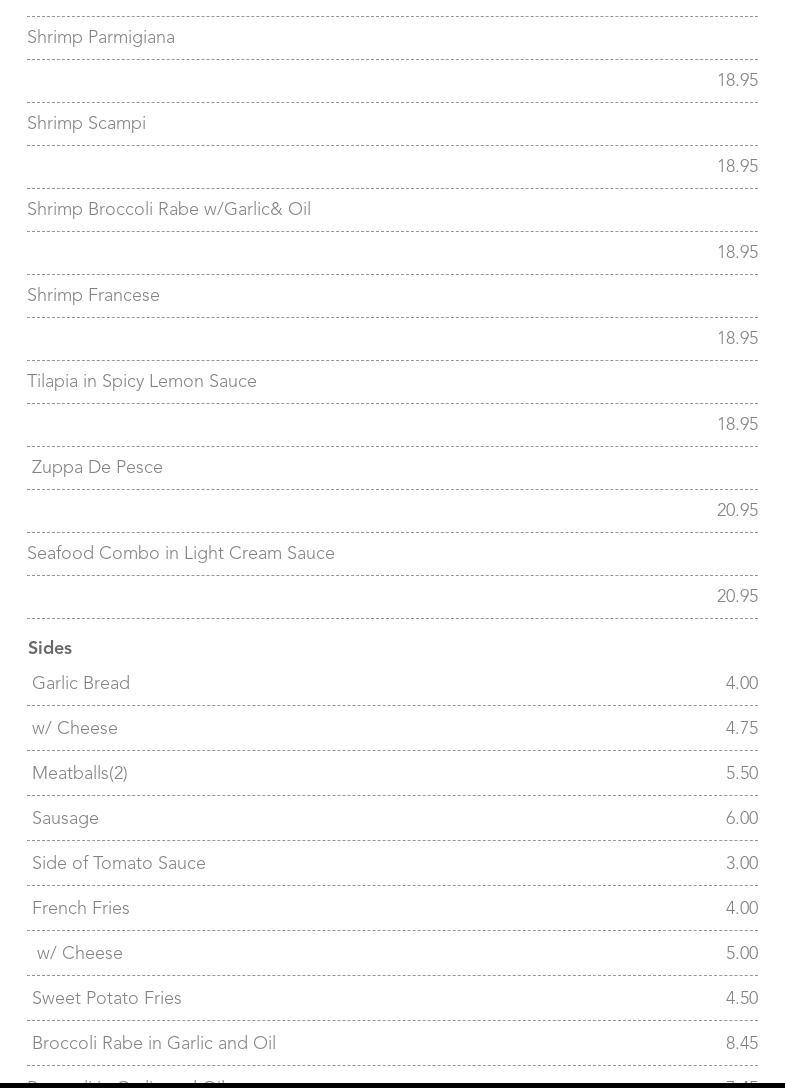Select the Garlic Bread side
The image size is (785, 1088).
[81, 684]
